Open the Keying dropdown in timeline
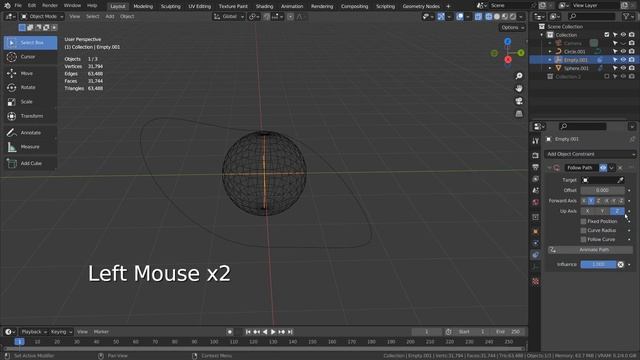The image size is (640, 360). pyautogui.click(x=61, y=332)
